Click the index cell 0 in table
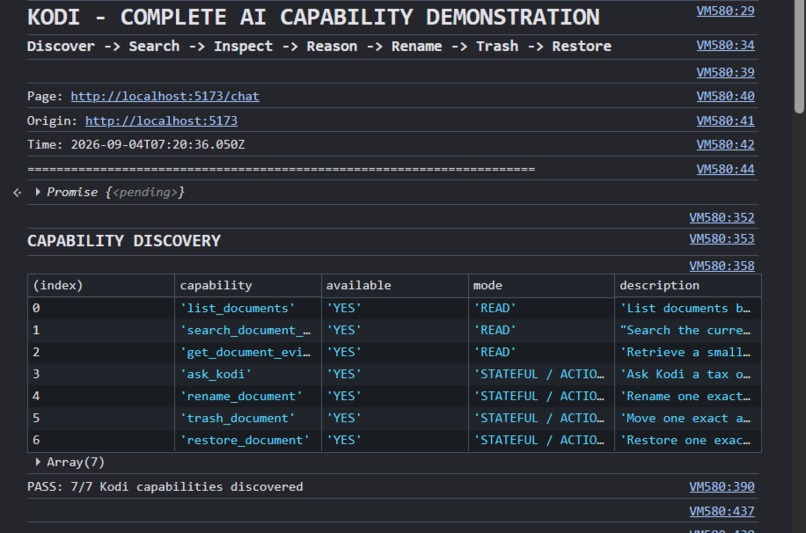The height and width of the screenshot is (533, 806). click(x=101, y=308)
